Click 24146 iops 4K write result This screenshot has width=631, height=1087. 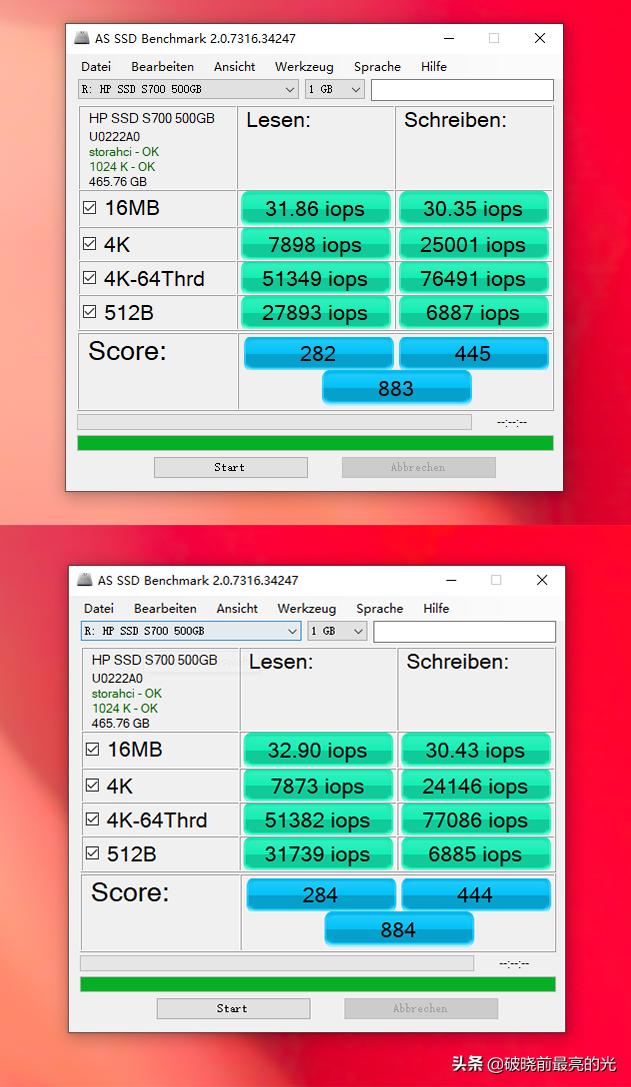(476, 785)
